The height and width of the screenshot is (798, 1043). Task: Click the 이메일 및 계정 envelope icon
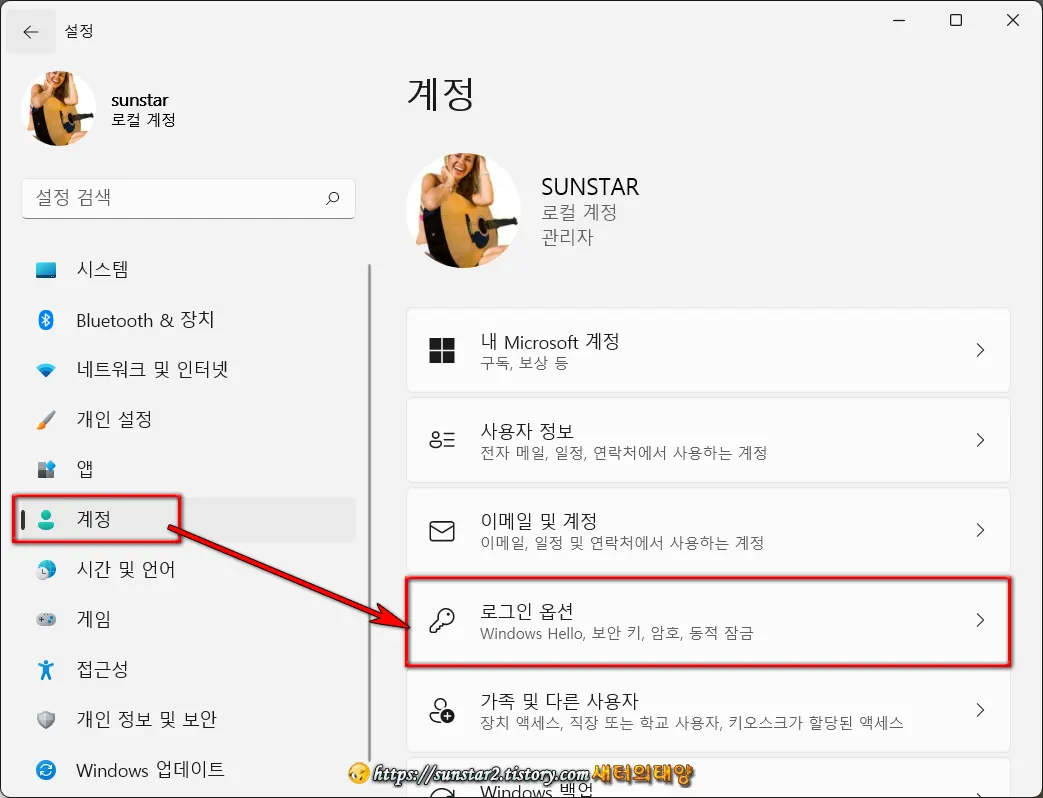pos(442,530)
